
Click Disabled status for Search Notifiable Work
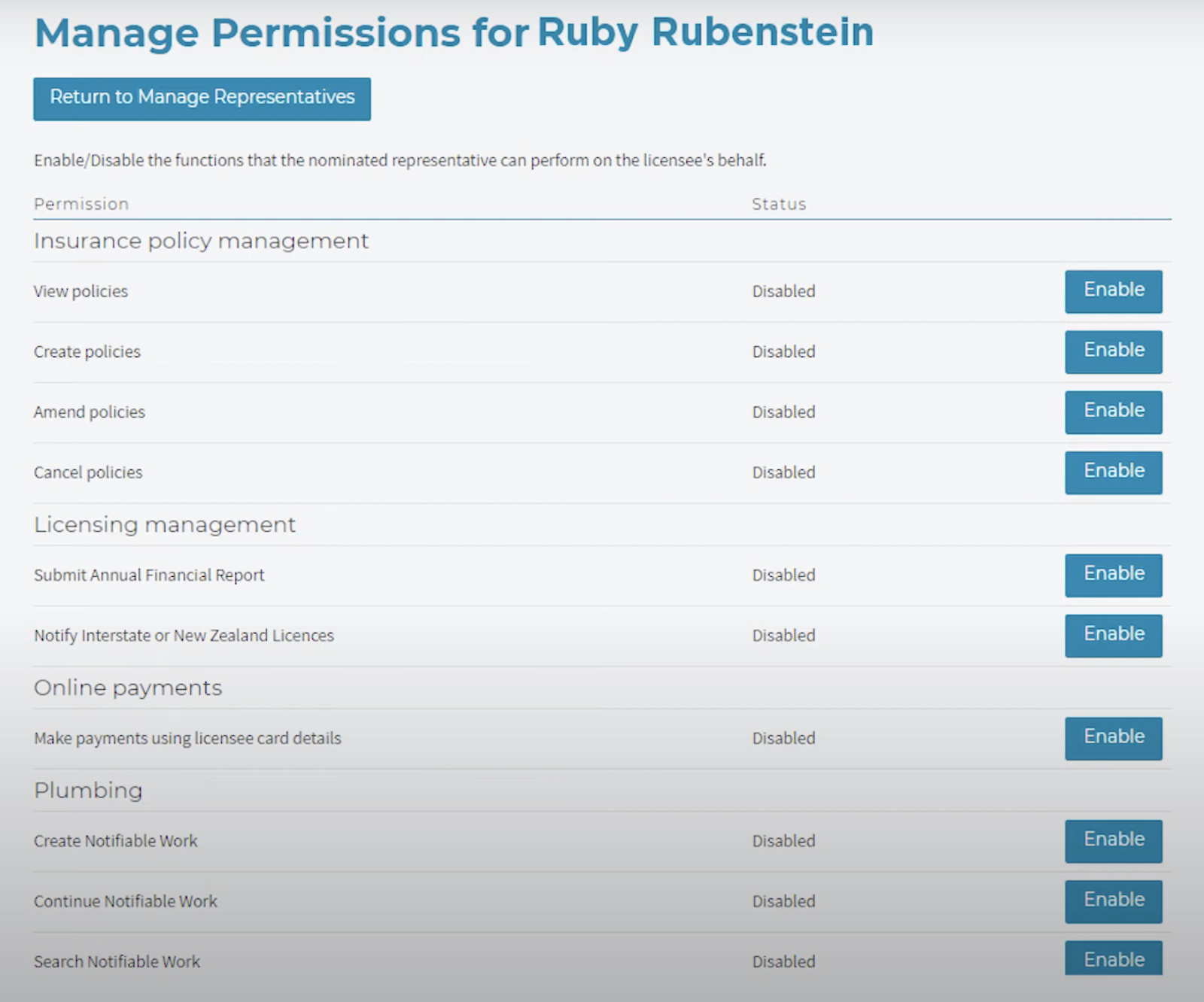tap(783, 961)
